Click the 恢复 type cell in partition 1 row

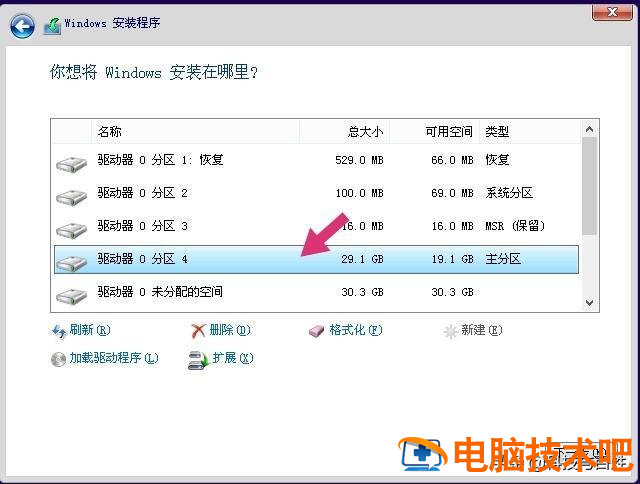coord(497,160)
